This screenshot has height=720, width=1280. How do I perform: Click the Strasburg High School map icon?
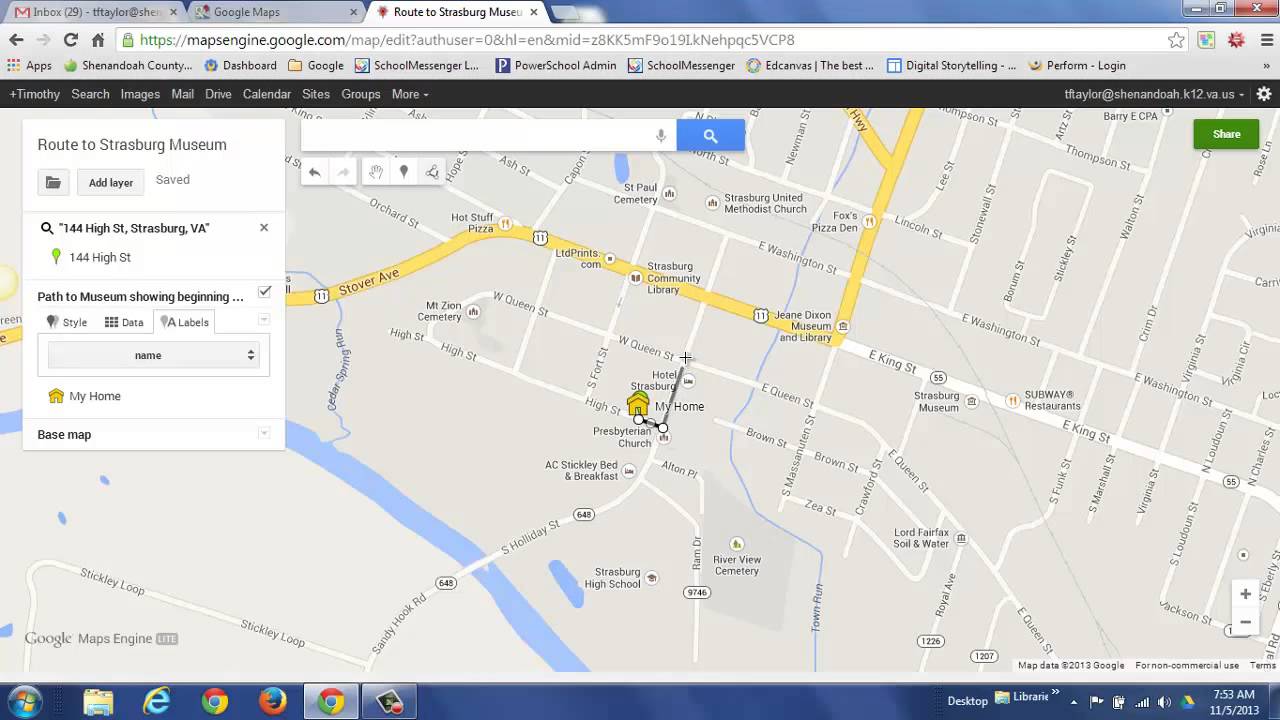[x=651, y=578]
